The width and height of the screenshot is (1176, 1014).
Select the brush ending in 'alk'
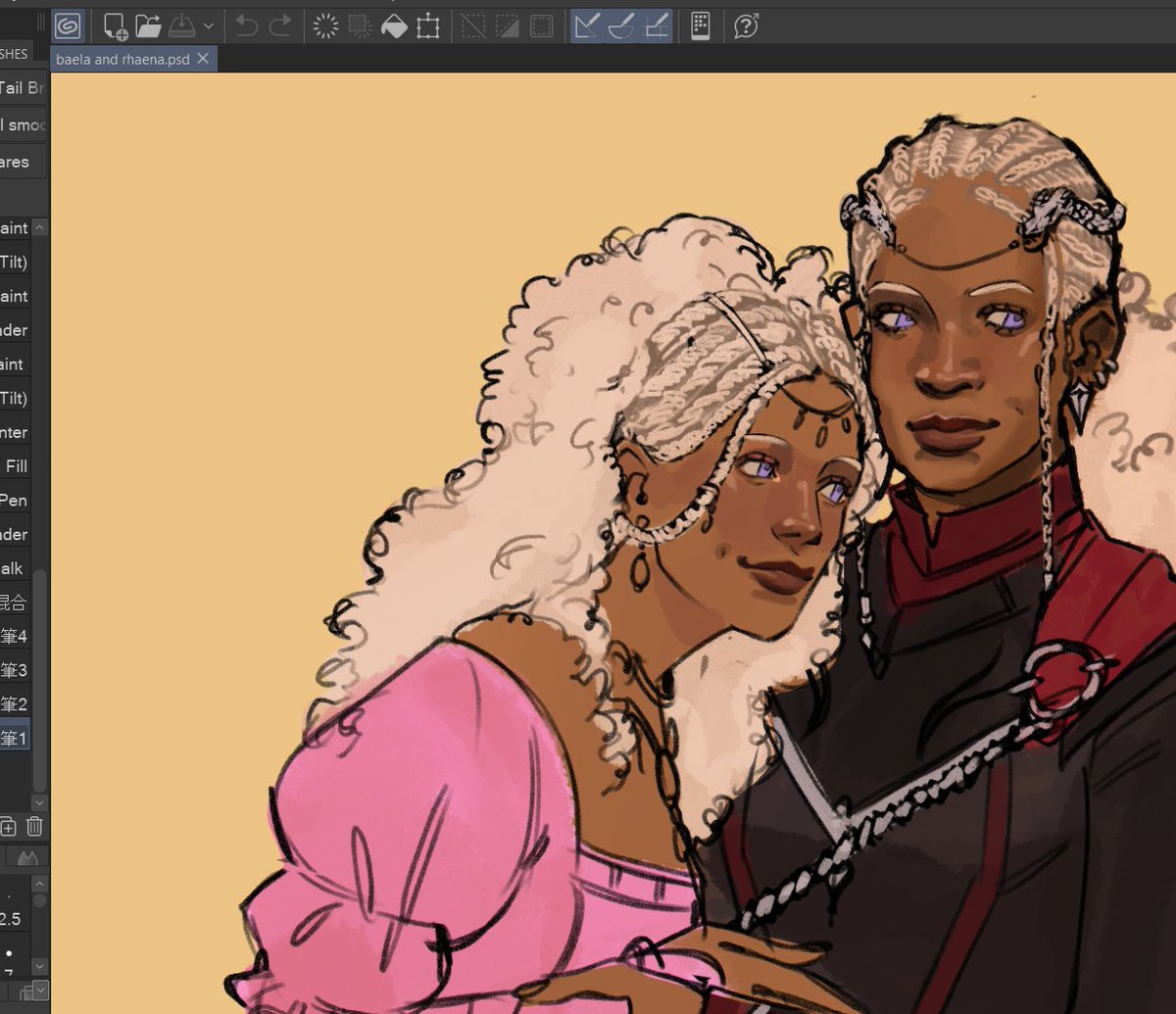16,568
